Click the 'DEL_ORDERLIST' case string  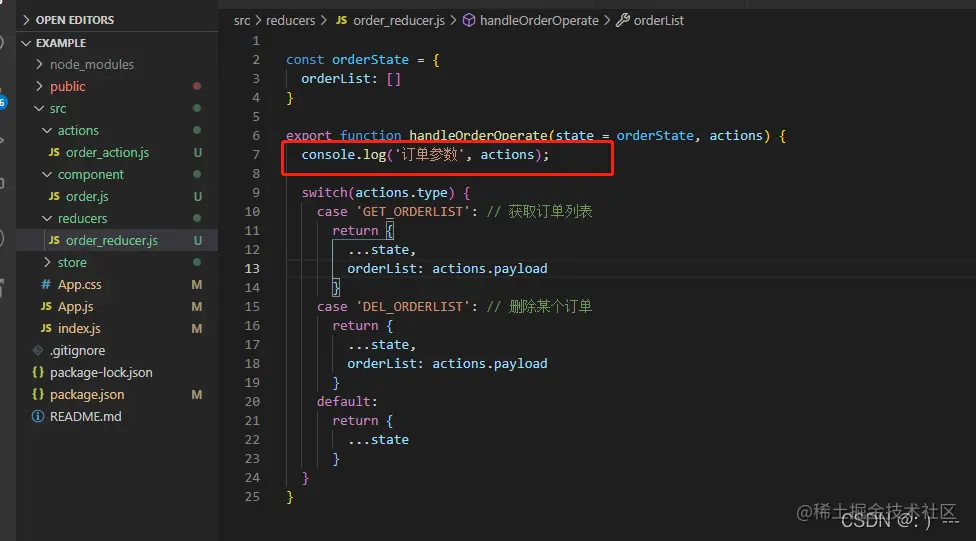413,307
